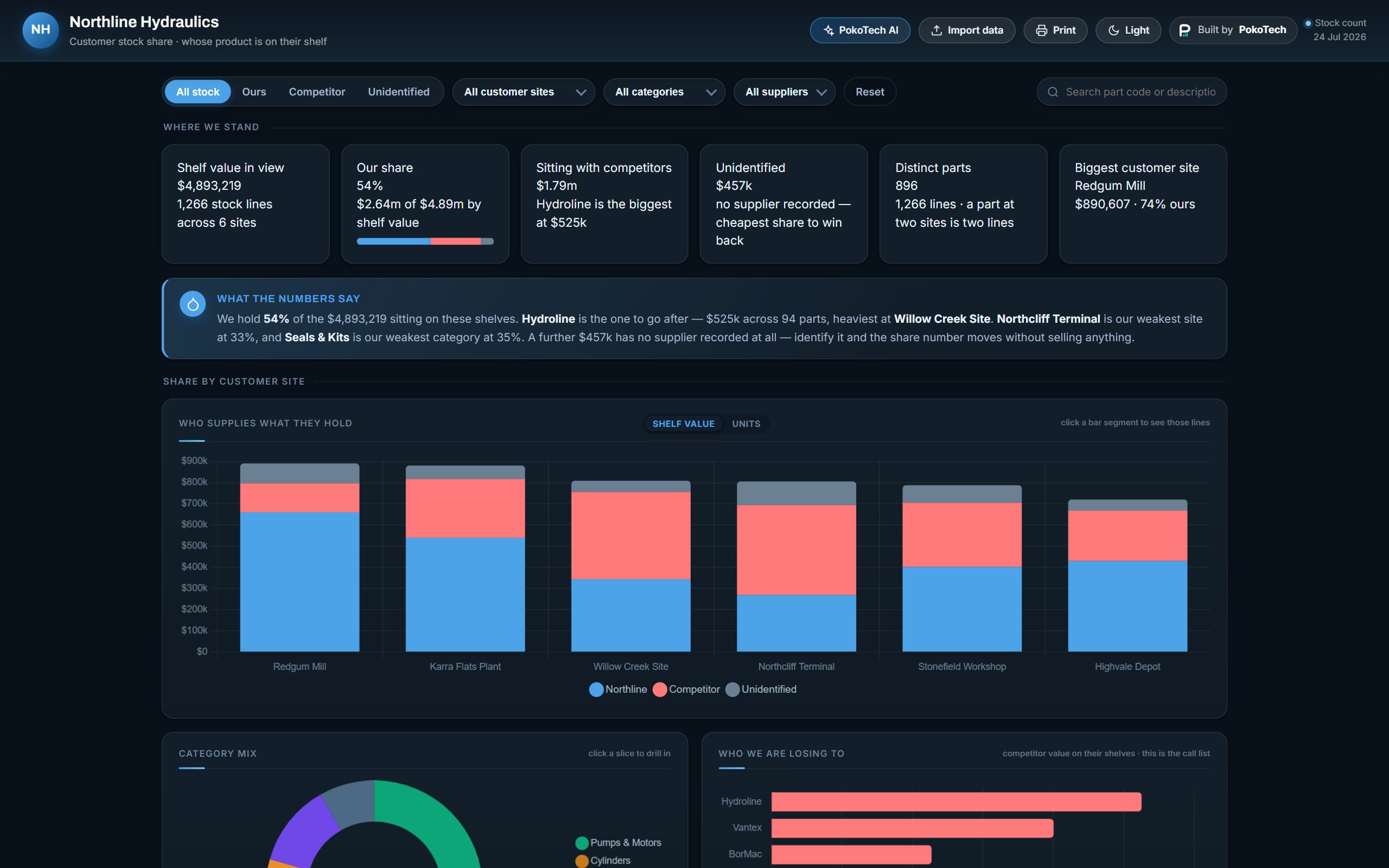Open All suppliers dropdown

tap(784, 92)
